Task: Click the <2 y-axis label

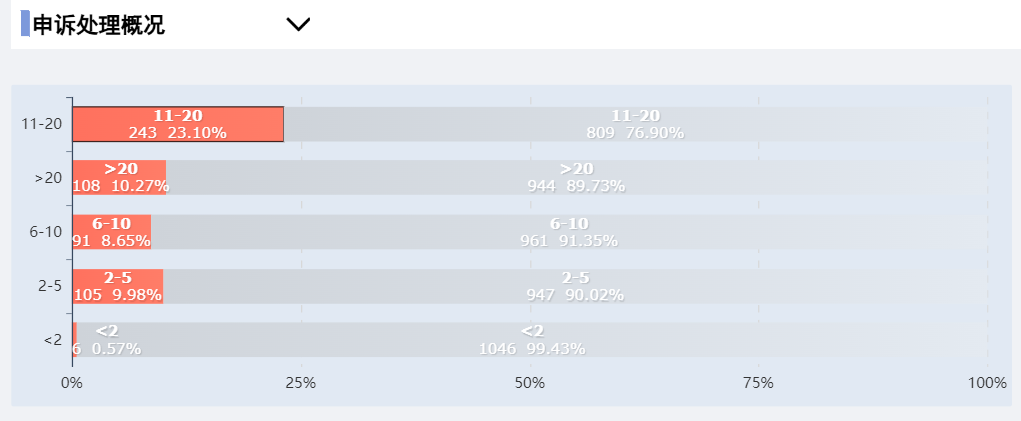Action: click(53, 340)
